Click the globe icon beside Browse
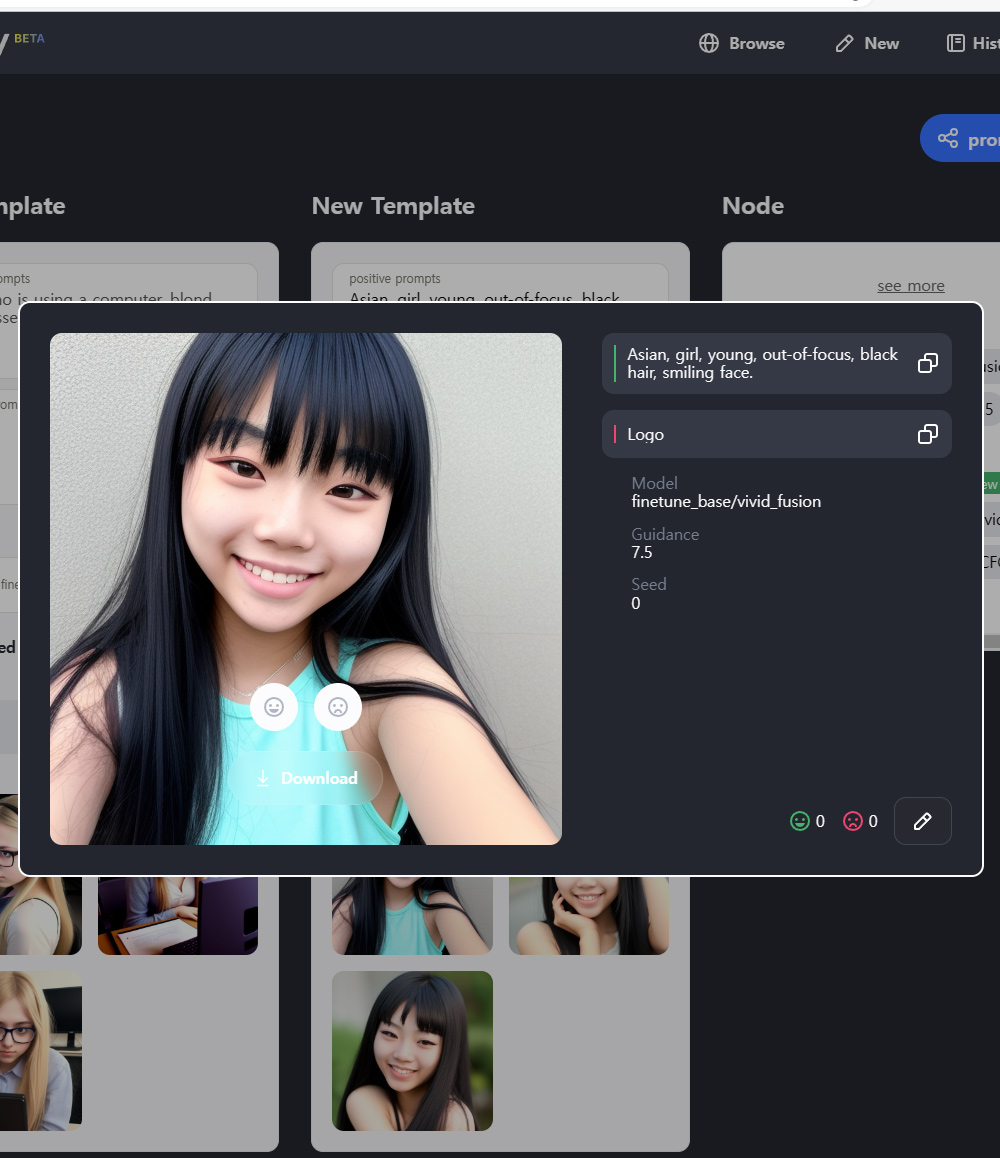 click(x=709, y=44)
